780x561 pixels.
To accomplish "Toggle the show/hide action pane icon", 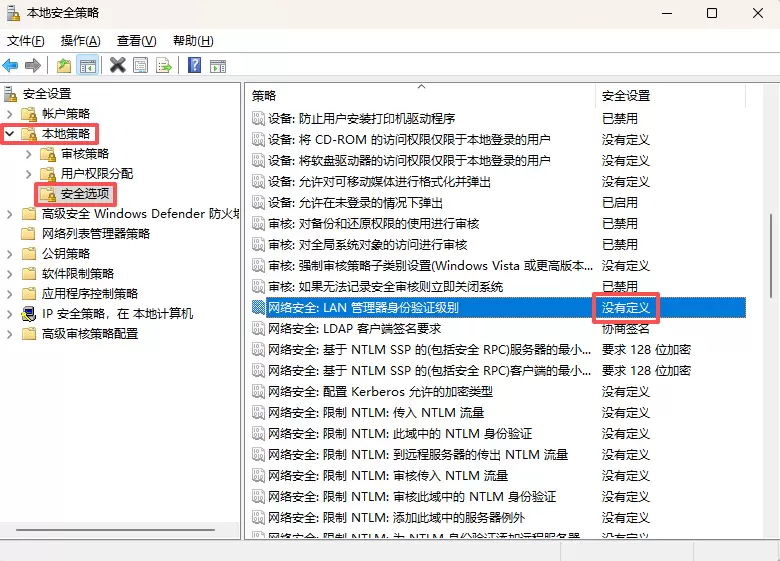I will (217, 66).
